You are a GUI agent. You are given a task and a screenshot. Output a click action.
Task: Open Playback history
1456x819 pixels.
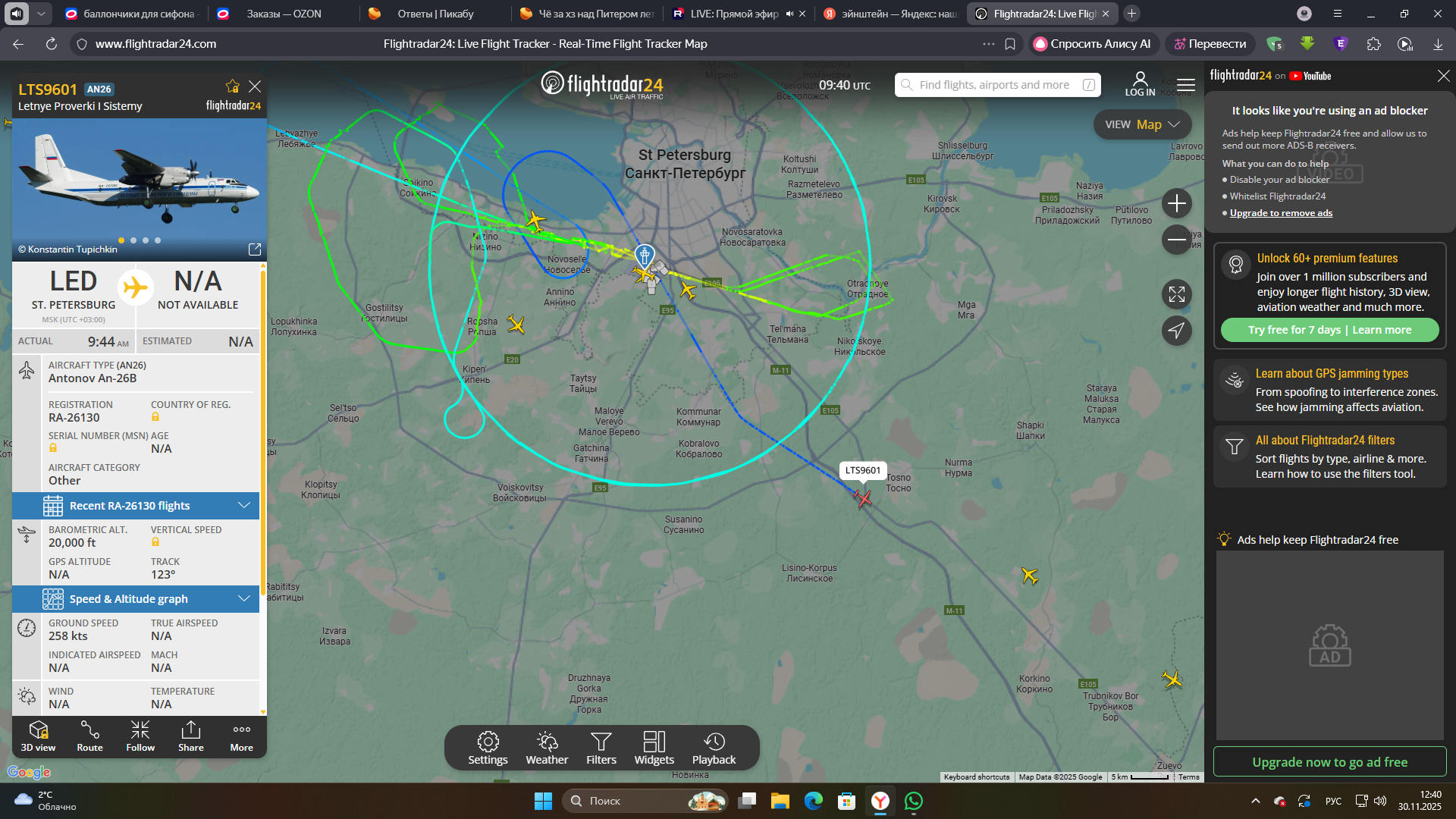pos(714,748)
